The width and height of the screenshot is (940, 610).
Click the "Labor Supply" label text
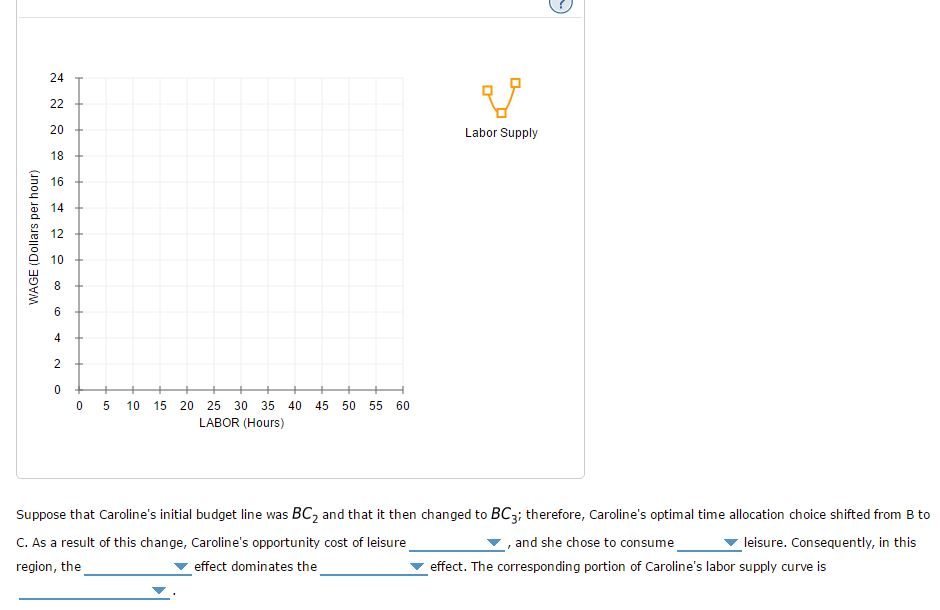coord(501,133)
